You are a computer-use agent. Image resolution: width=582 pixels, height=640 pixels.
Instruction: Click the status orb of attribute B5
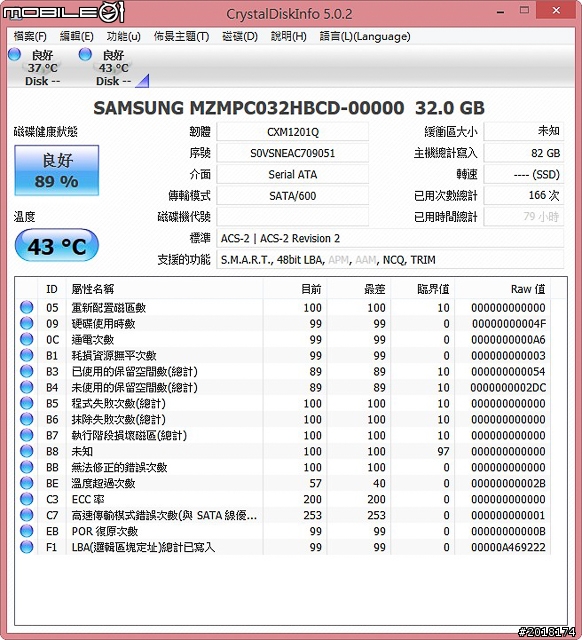(x=27, y=403)
